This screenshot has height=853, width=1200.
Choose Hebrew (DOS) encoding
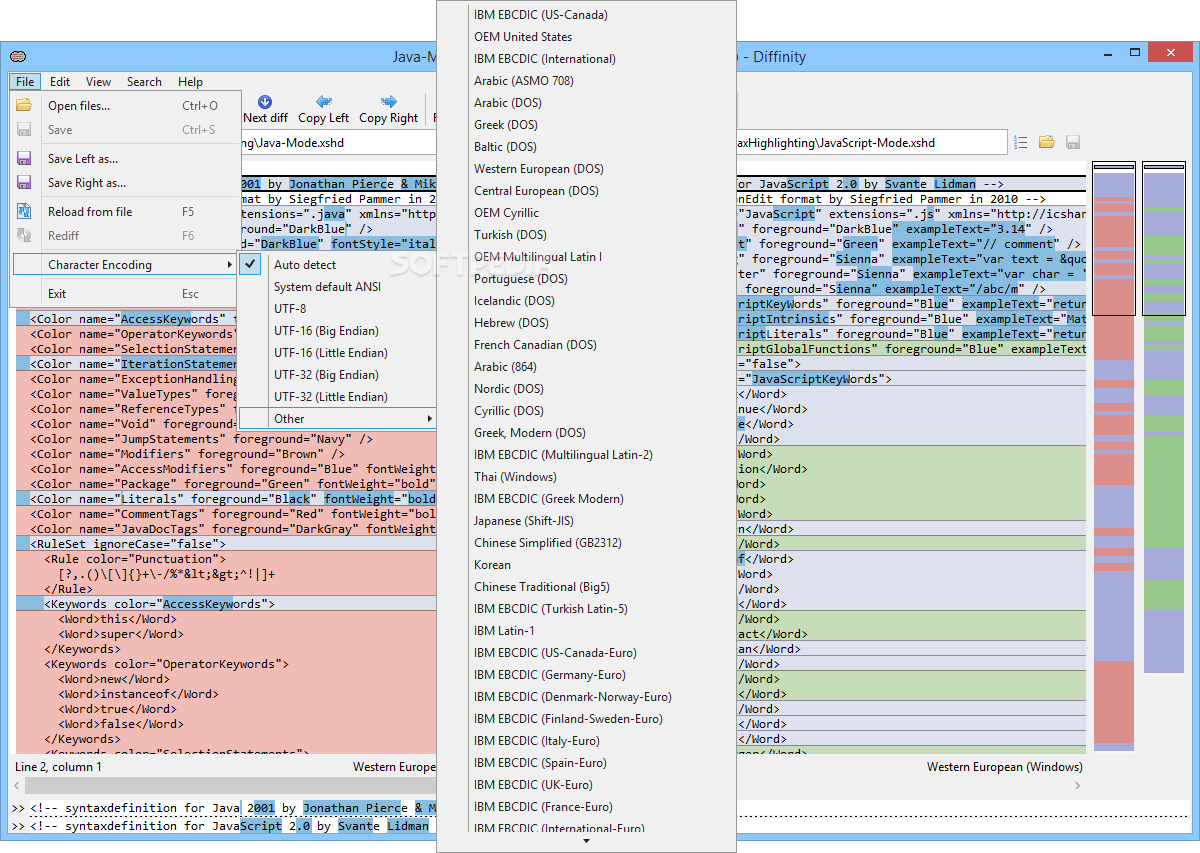pos(586,323)
